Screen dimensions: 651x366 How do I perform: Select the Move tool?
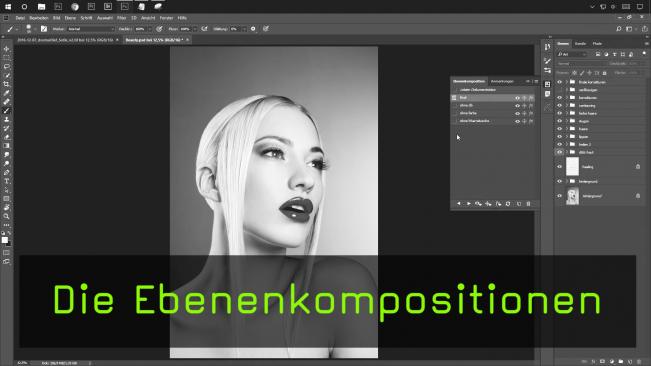[6, 49]
